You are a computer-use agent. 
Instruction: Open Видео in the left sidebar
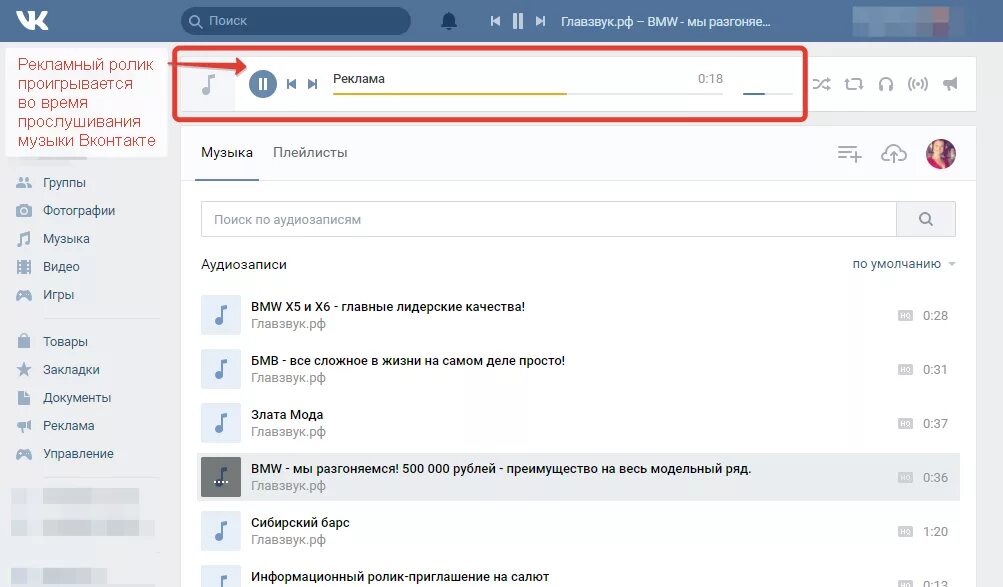click(61, 267)
